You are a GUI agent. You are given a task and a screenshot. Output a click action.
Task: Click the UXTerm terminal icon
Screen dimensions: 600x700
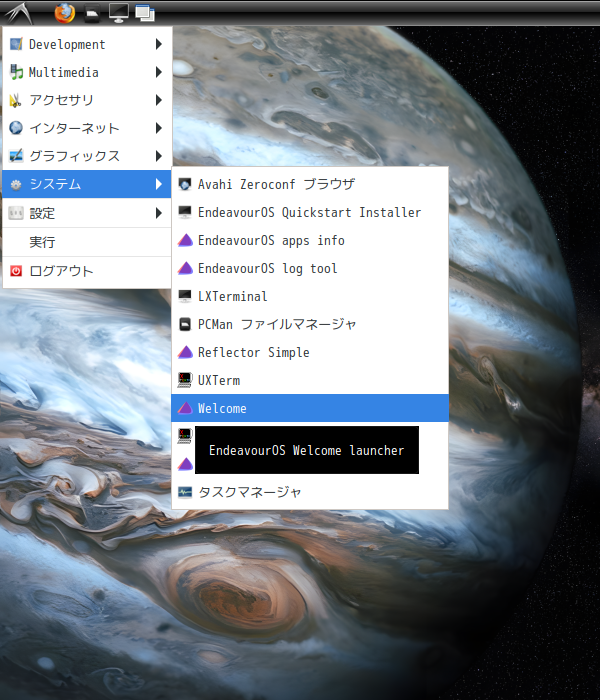coord(185,380)
